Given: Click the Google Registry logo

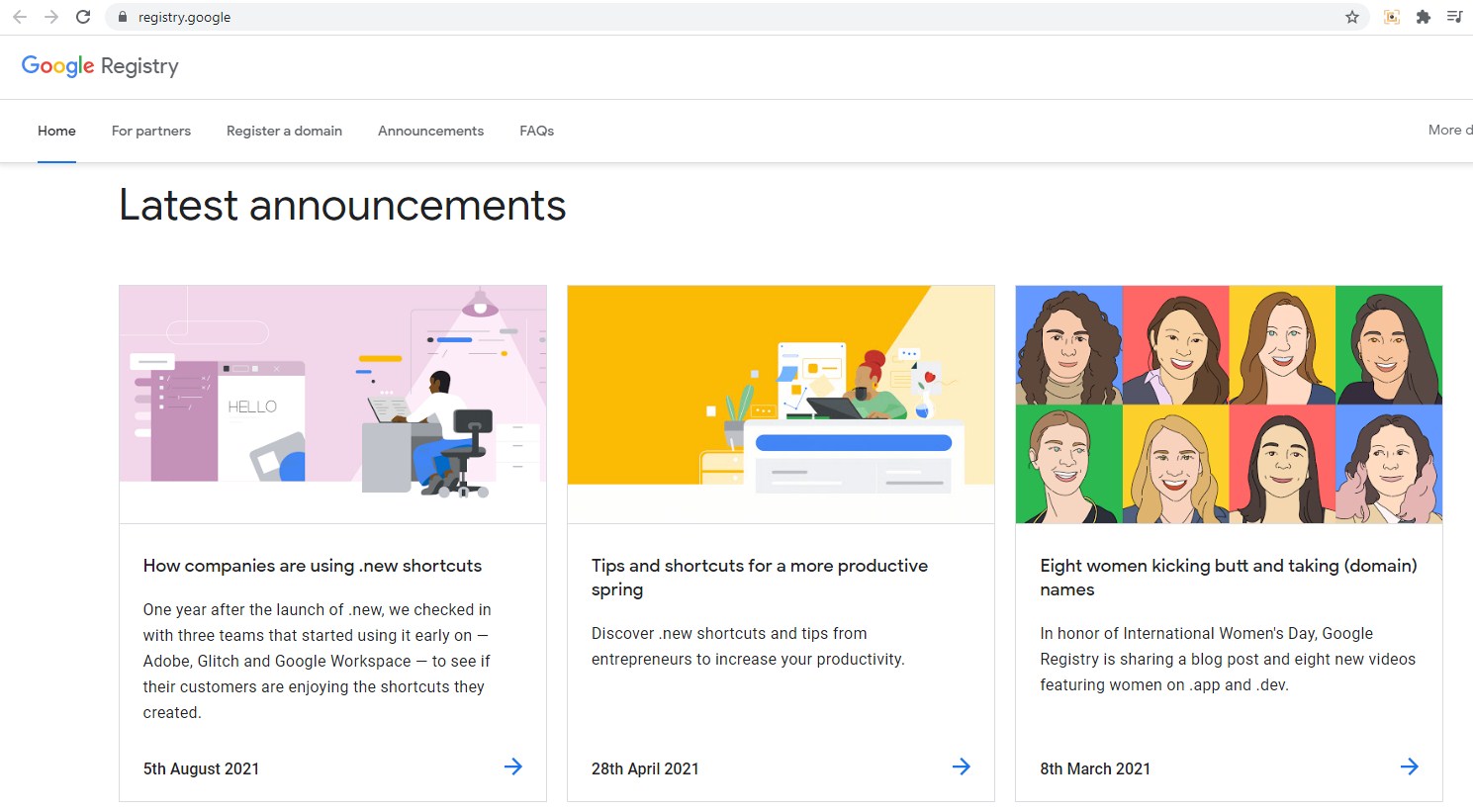Looking at the screenshot, I should click(x=100, y=66).
